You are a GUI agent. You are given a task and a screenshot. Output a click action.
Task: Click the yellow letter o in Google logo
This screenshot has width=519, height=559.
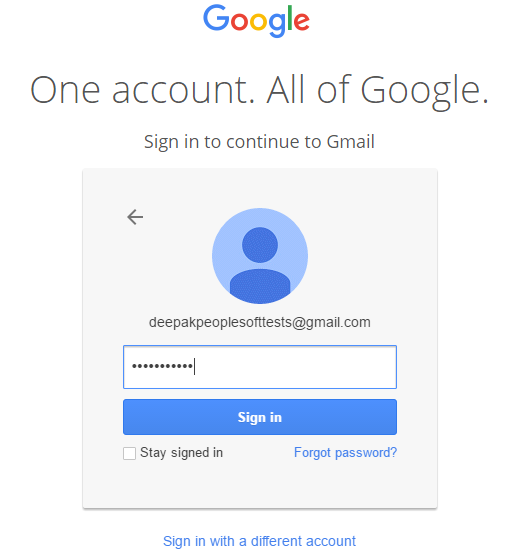tap(258, 22)
